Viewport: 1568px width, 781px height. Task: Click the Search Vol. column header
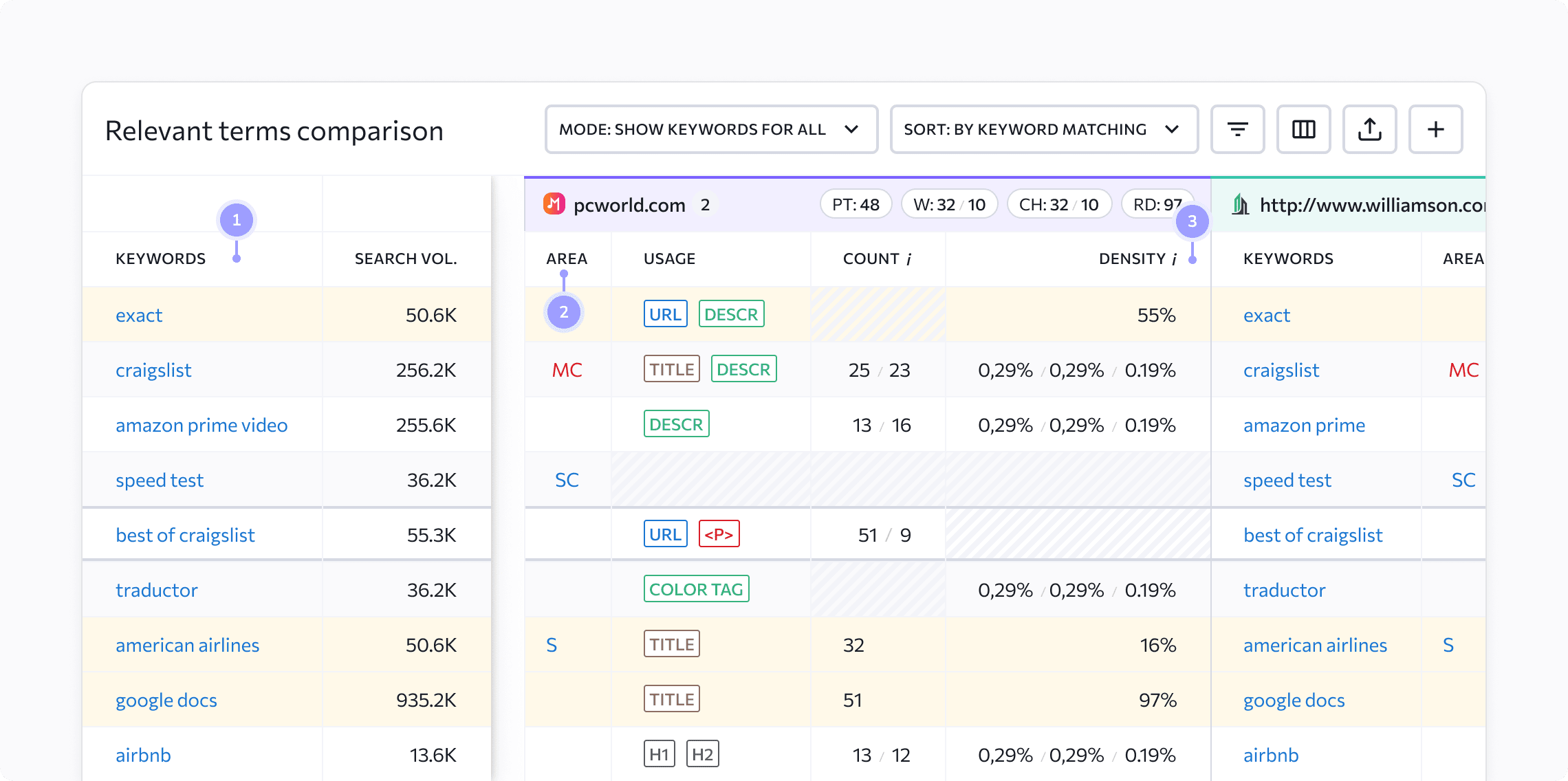click(x=406, y=258)
